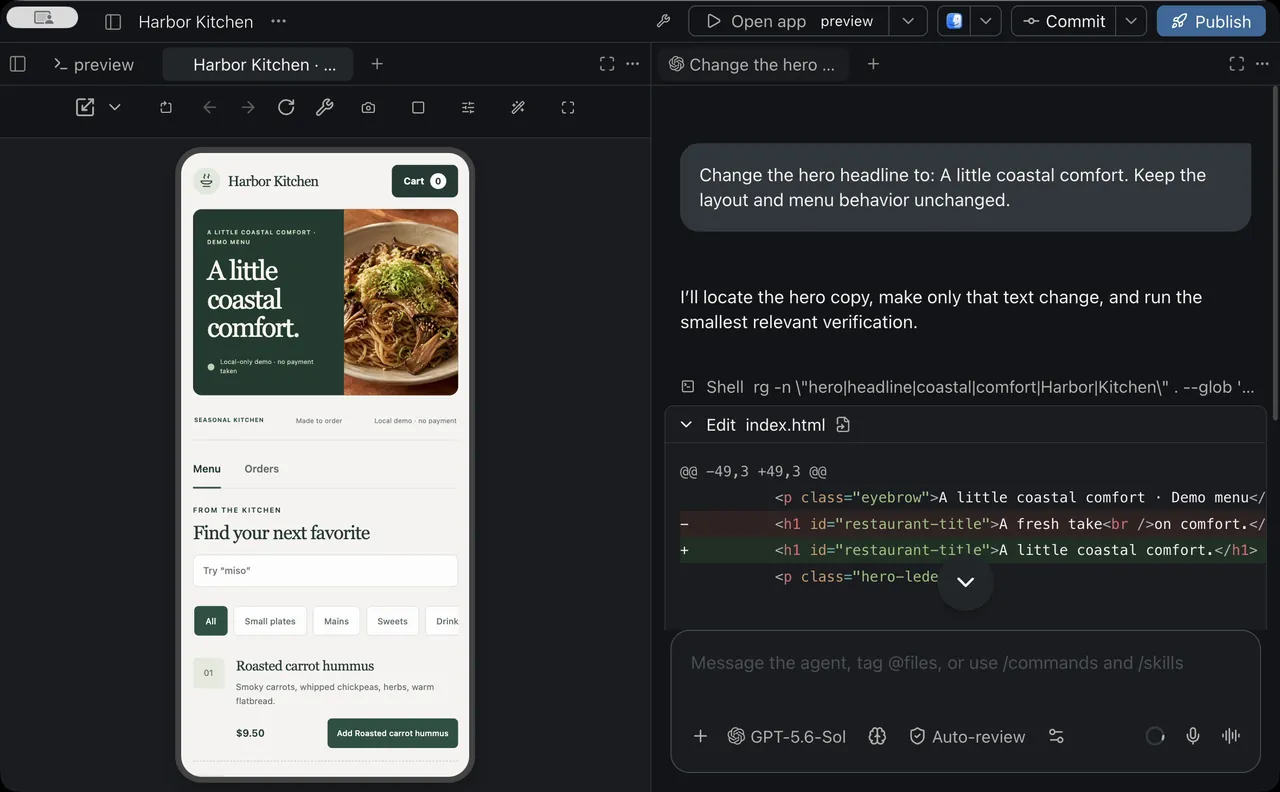Expand the Finder icon dropdown arrow

(985, 21)
